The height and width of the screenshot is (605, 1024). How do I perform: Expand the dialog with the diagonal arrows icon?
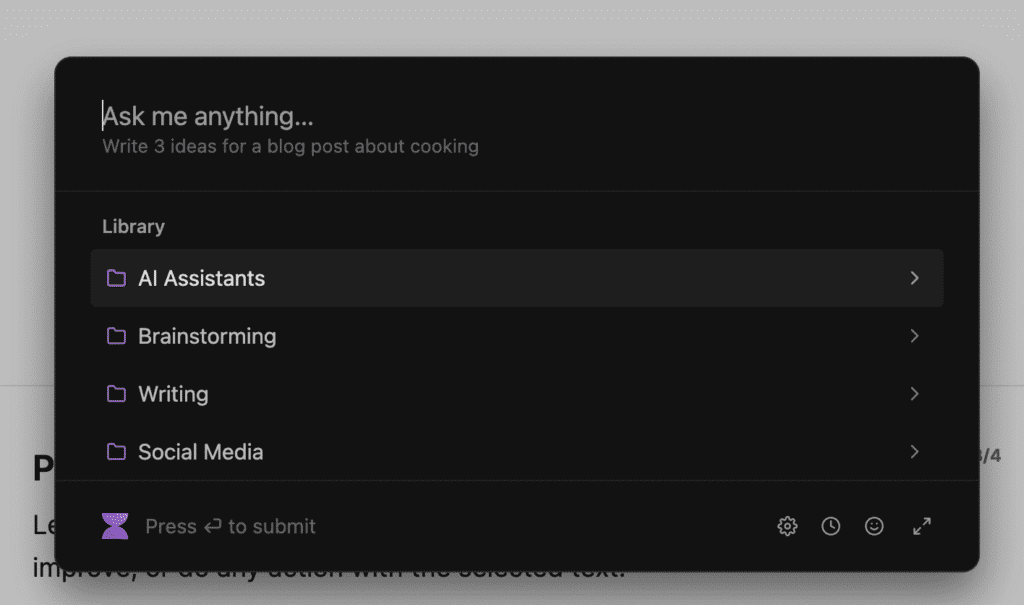[922, 526]
